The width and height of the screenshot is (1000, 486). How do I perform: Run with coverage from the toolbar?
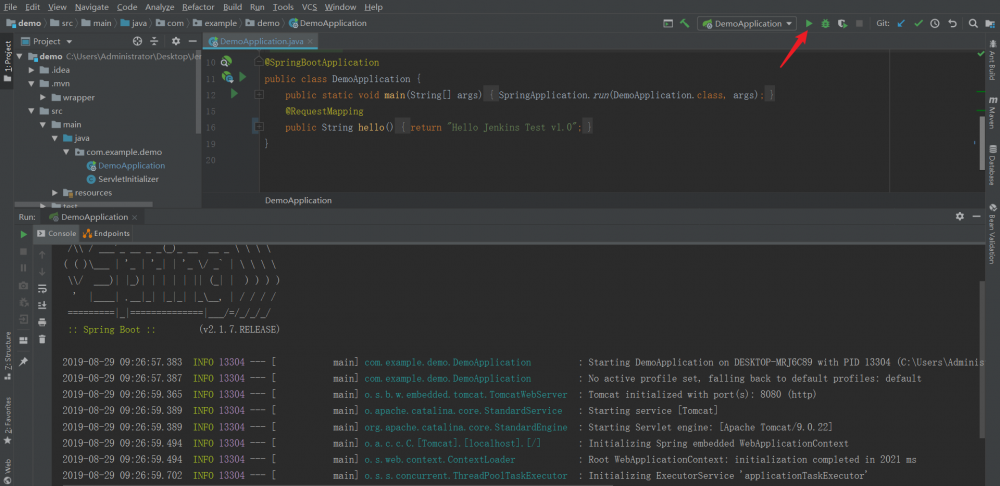[x=842, y=23]
